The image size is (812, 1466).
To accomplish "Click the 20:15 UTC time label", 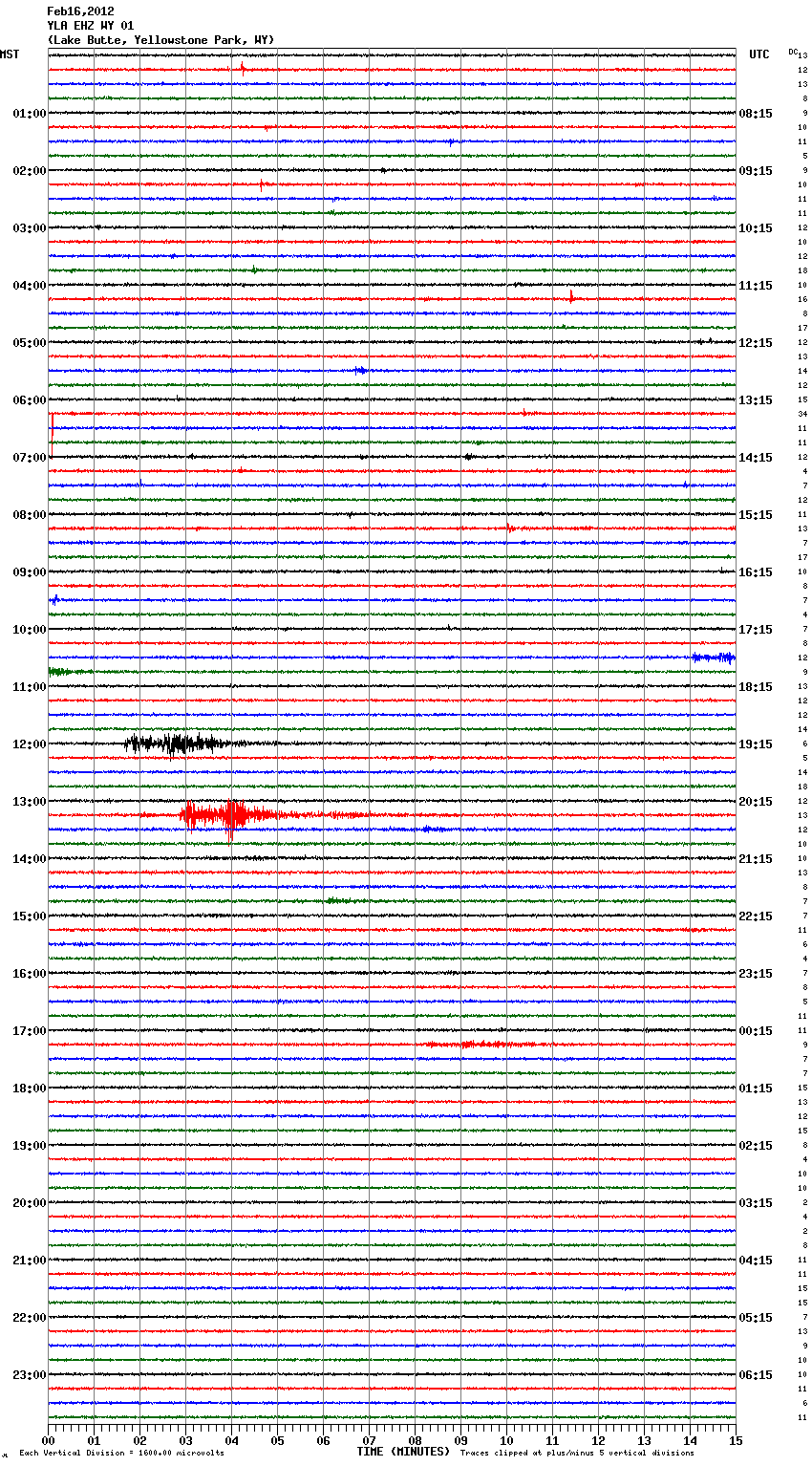I will tap(756, 802).
